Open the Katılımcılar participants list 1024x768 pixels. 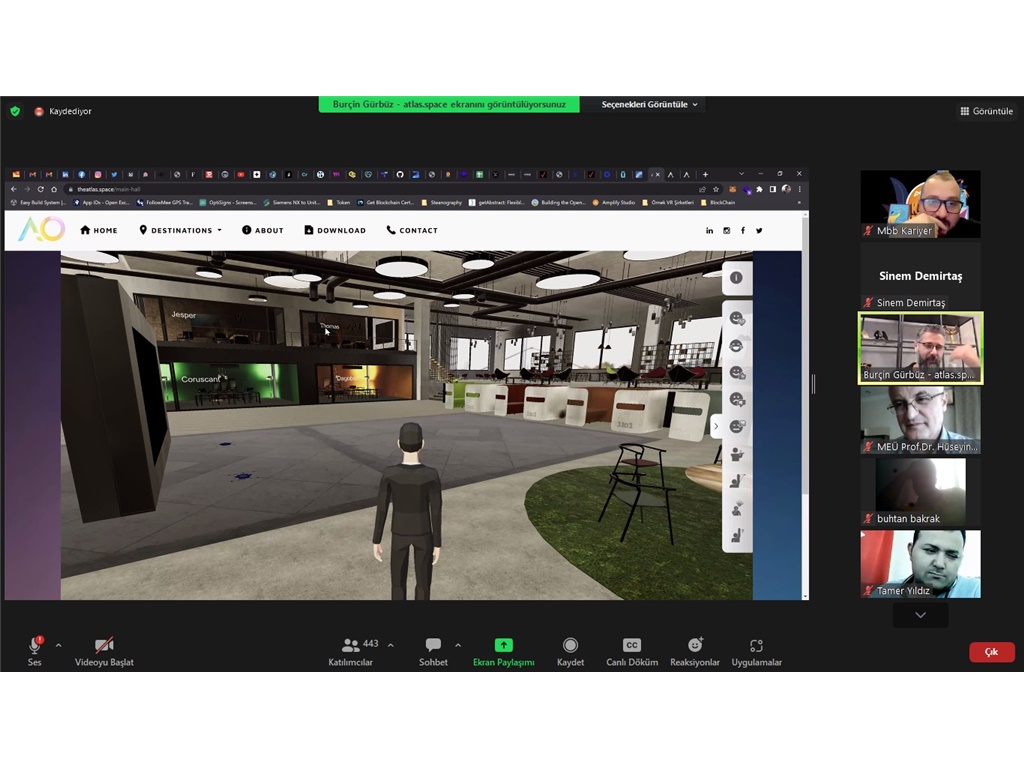pos(353,652)
